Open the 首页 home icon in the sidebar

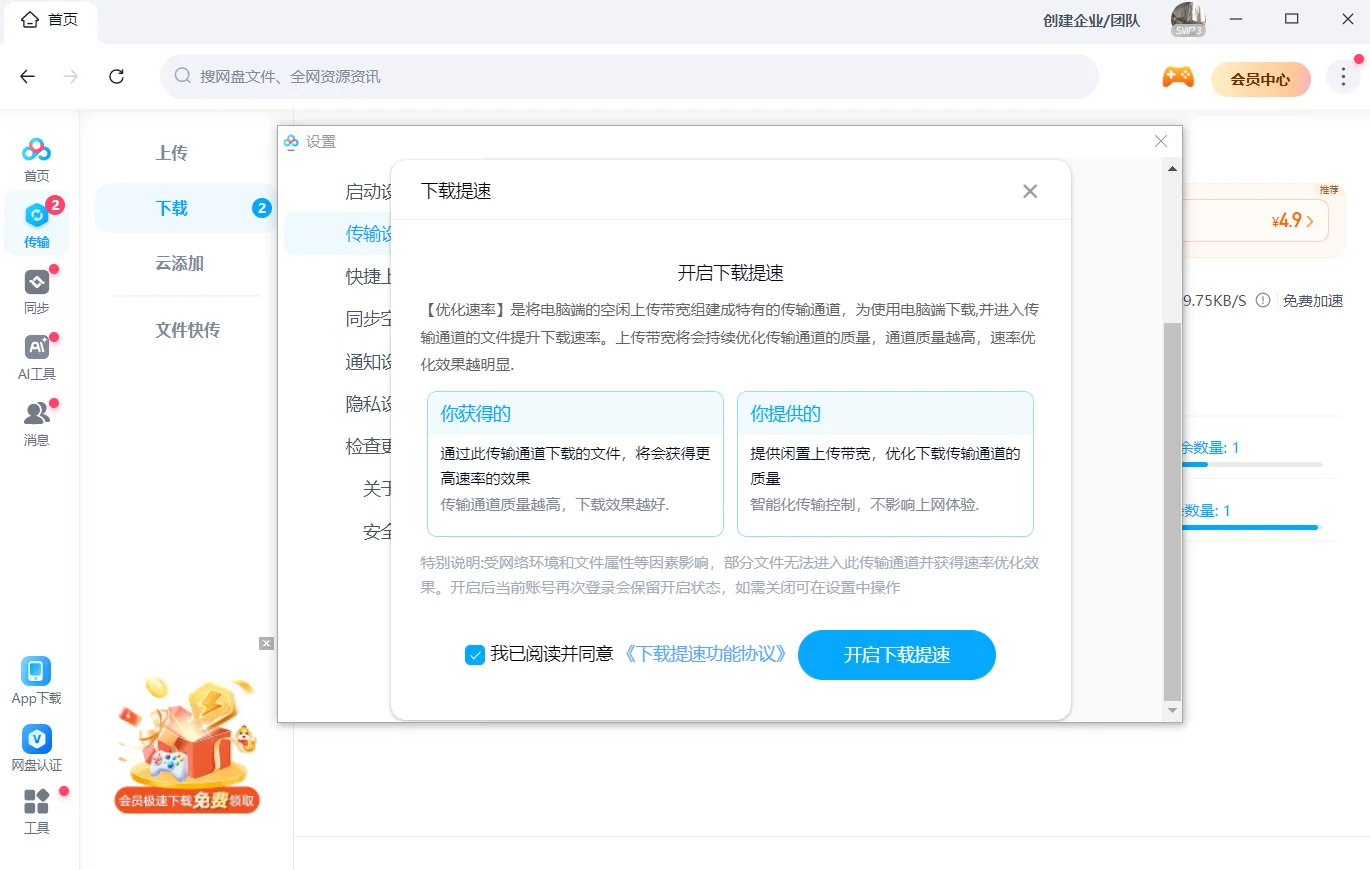[x=36, y=151]
